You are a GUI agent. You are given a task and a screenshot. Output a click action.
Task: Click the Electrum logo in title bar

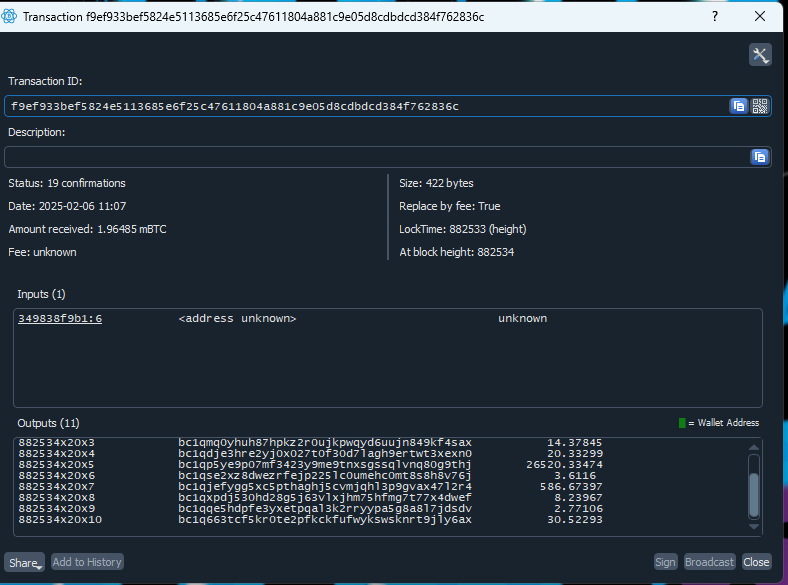pyautogui.click(x=9, y=16)
